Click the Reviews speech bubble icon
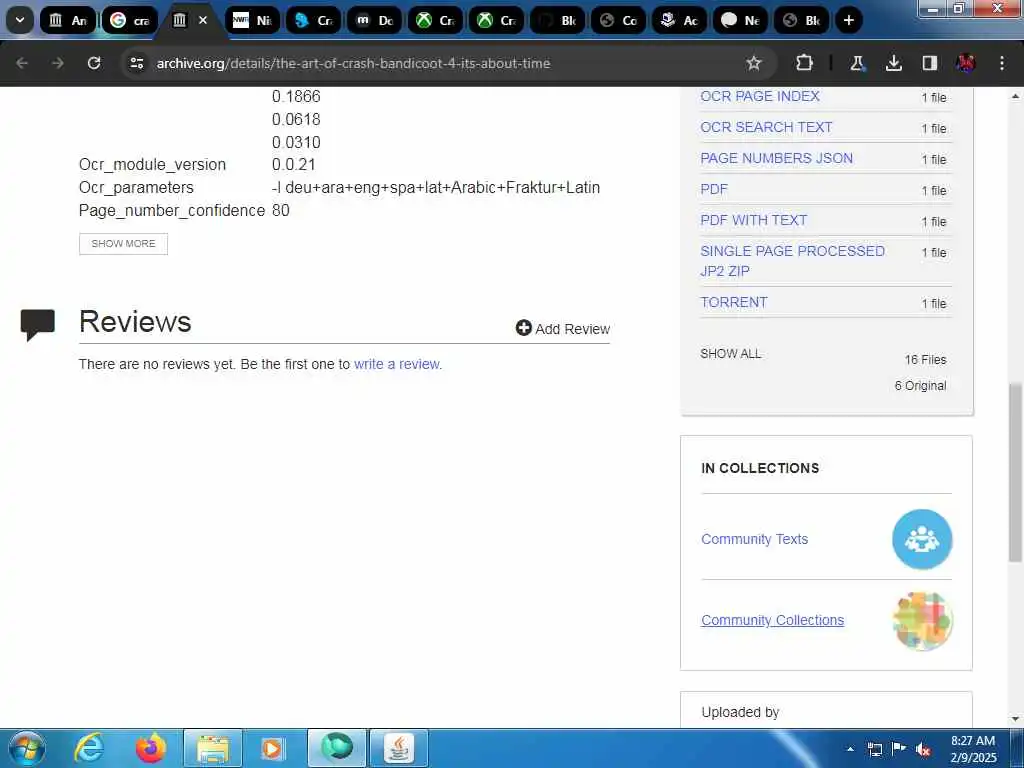The height and width of the screenshot is (768, 1024). pyautogui.click(x=37, y=325)
